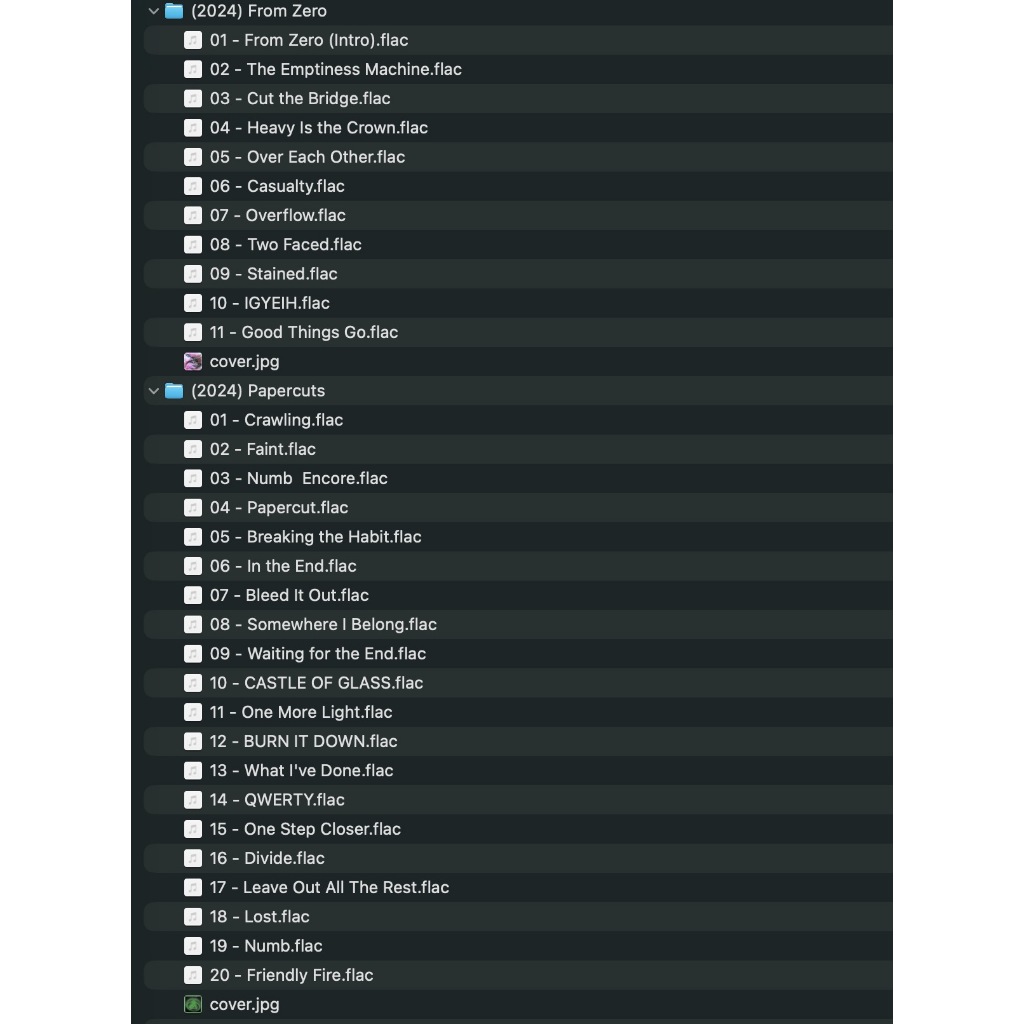This screenshot has height=1024, width=1024.
Task: Click audio file icon for Heavy Is the Crown
Action: (193, 128)
